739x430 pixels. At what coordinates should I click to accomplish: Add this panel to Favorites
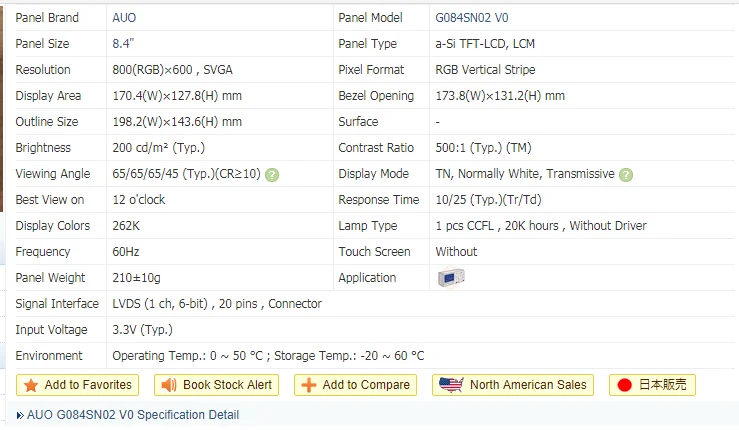pyautogui.click(x=77, y=385)
